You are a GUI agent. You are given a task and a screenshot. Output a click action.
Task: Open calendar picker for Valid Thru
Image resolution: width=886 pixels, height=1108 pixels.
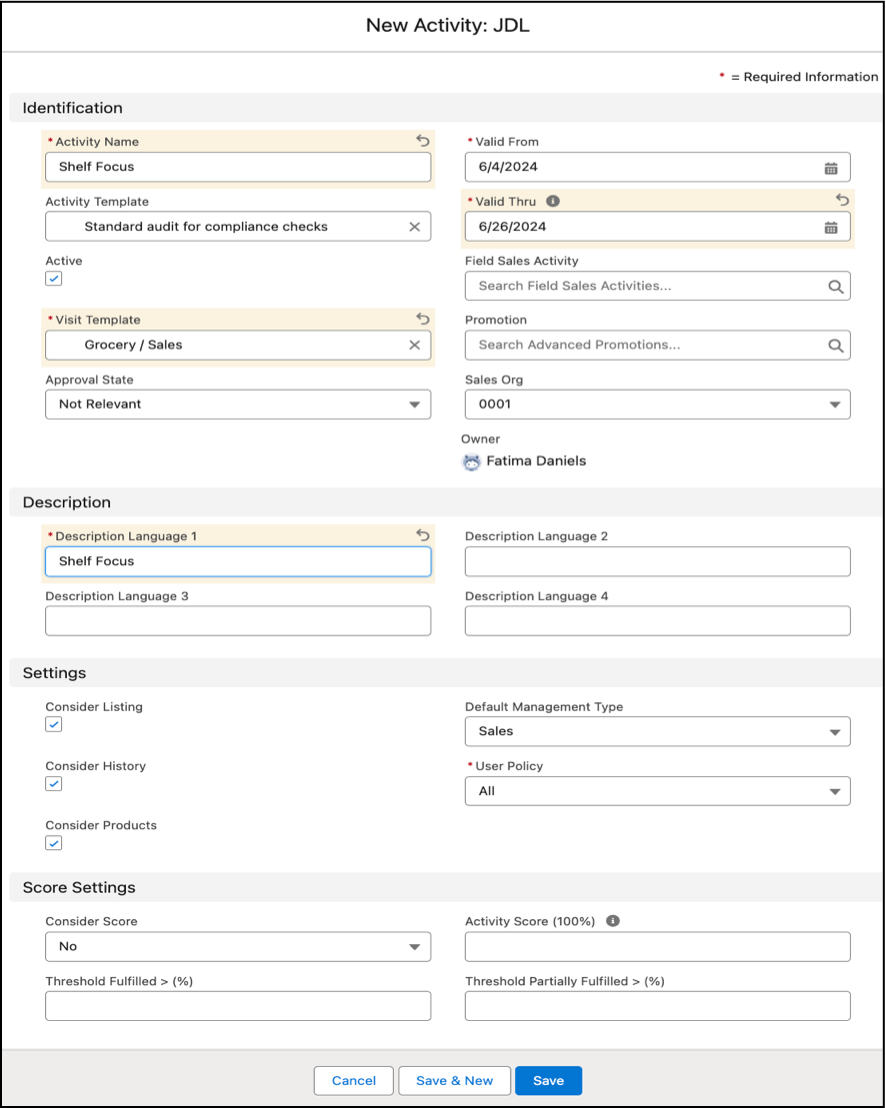pos(831,228)
